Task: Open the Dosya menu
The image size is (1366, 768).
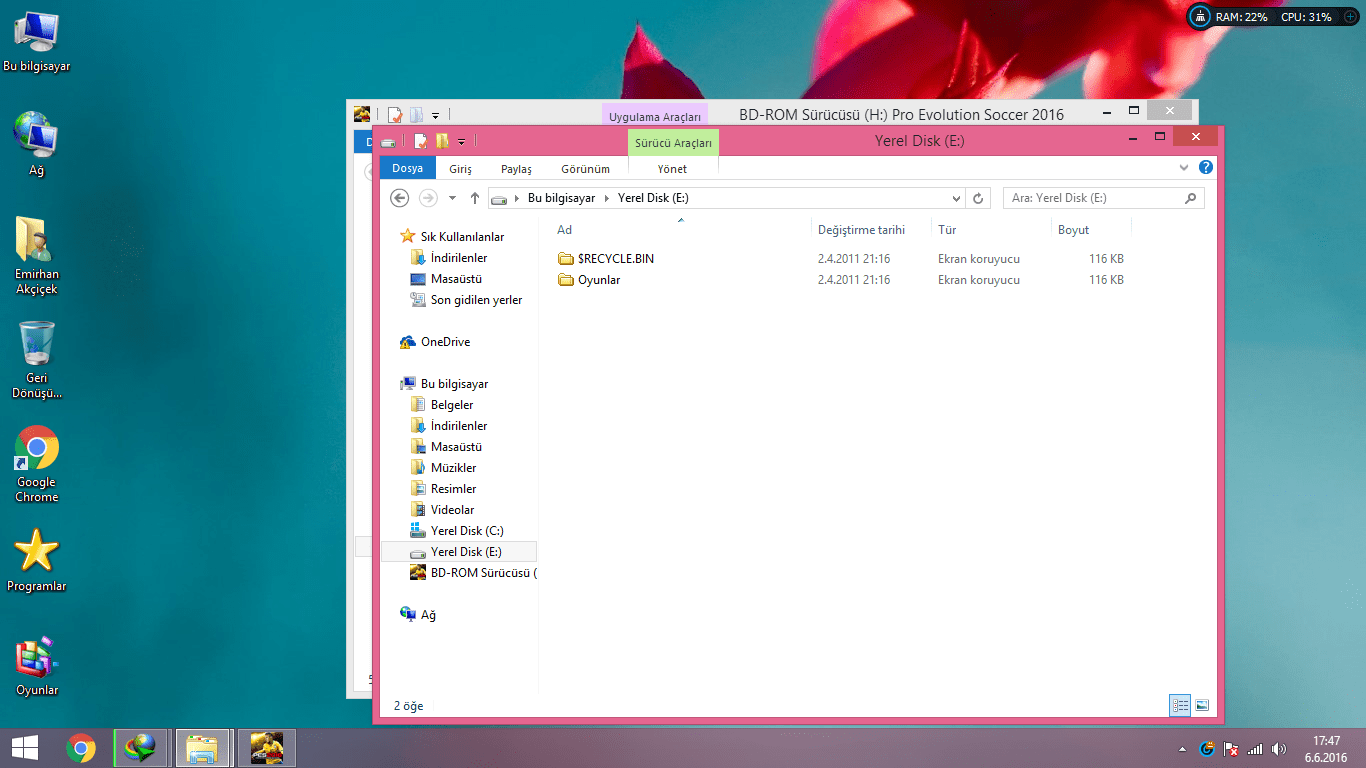Action: tap(408, 169)
